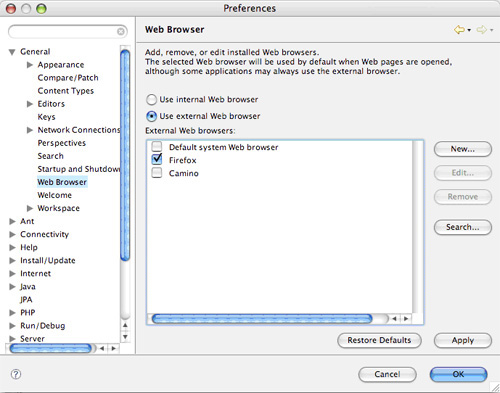
Task: Select Use internal Web browser radio
Action: [151, 100]
